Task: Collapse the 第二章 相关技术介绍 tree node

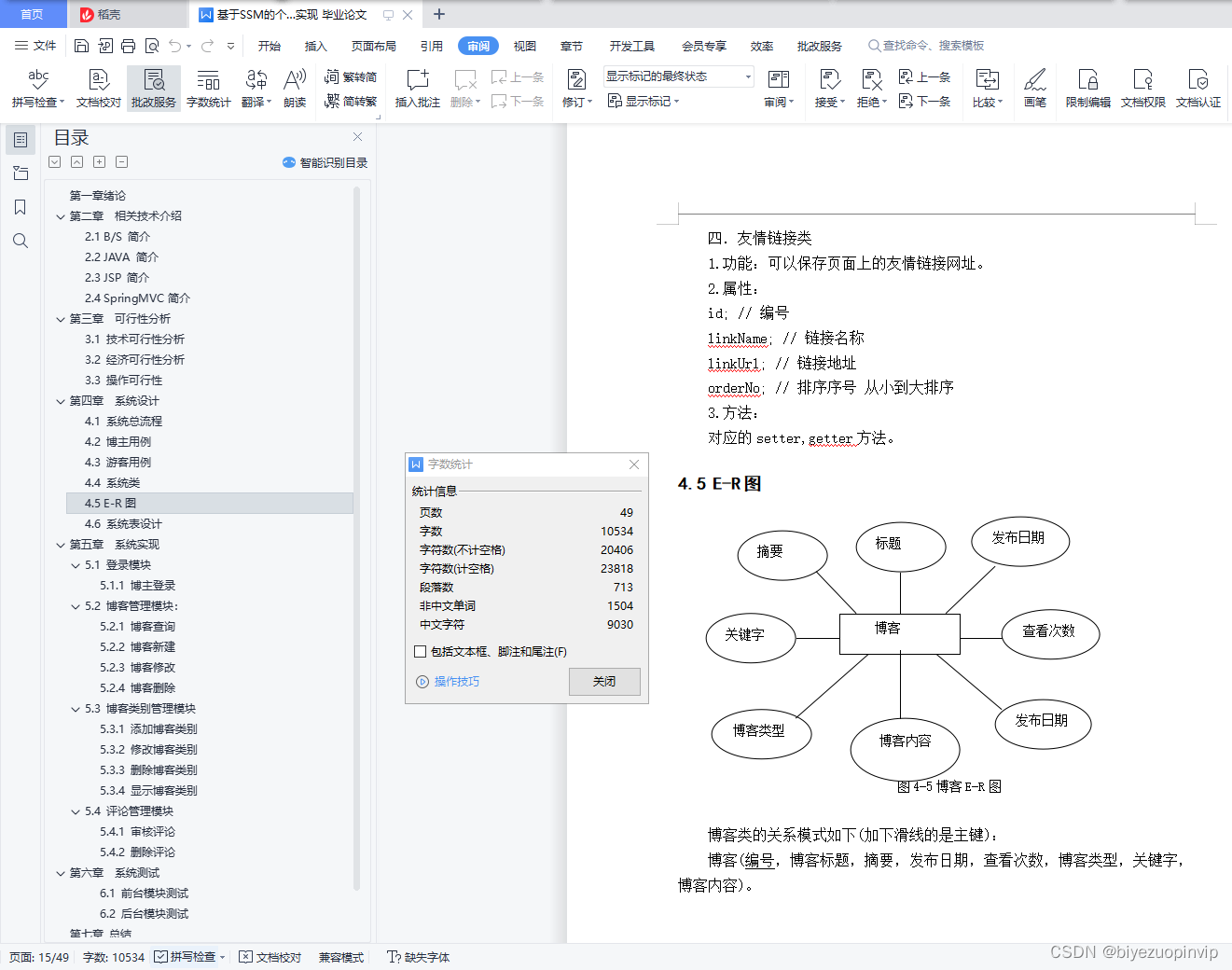Action: 61,216
